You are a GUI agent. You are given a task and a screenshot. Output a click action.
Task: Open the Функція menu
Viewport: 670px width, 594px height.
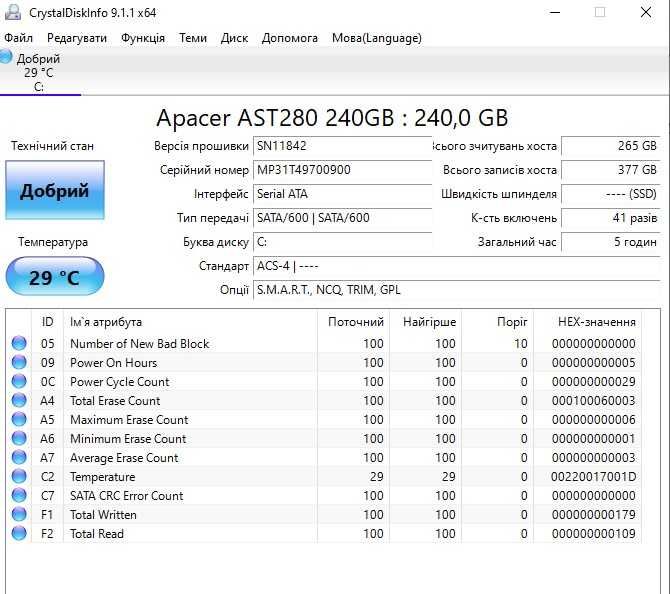(143, 38)
